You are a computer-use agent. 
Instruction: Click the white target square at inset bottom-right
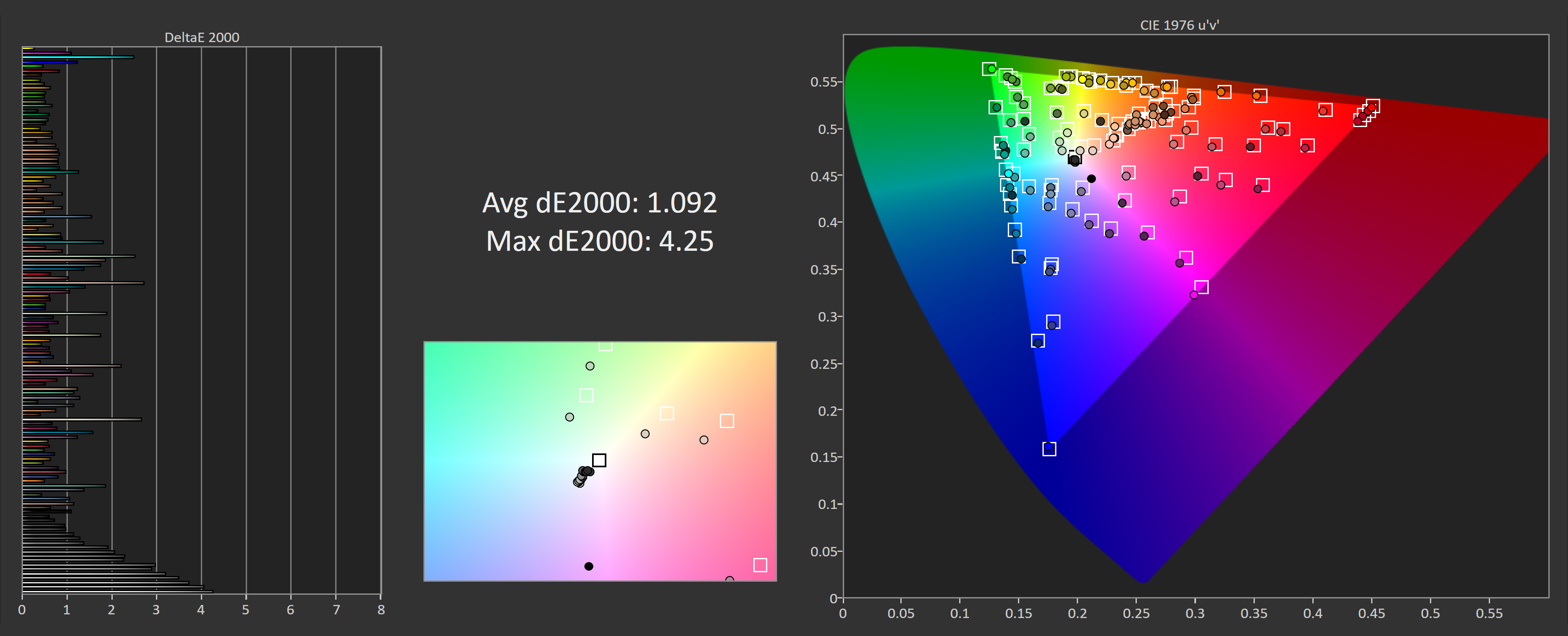point(759,565)
